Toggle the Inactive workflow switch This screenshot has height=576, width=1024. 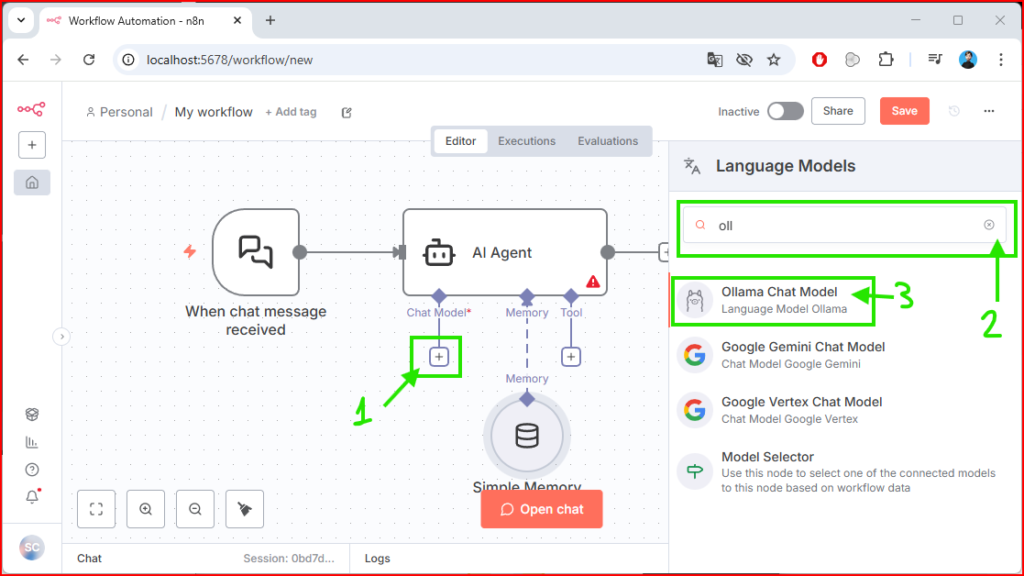[785, 111]
